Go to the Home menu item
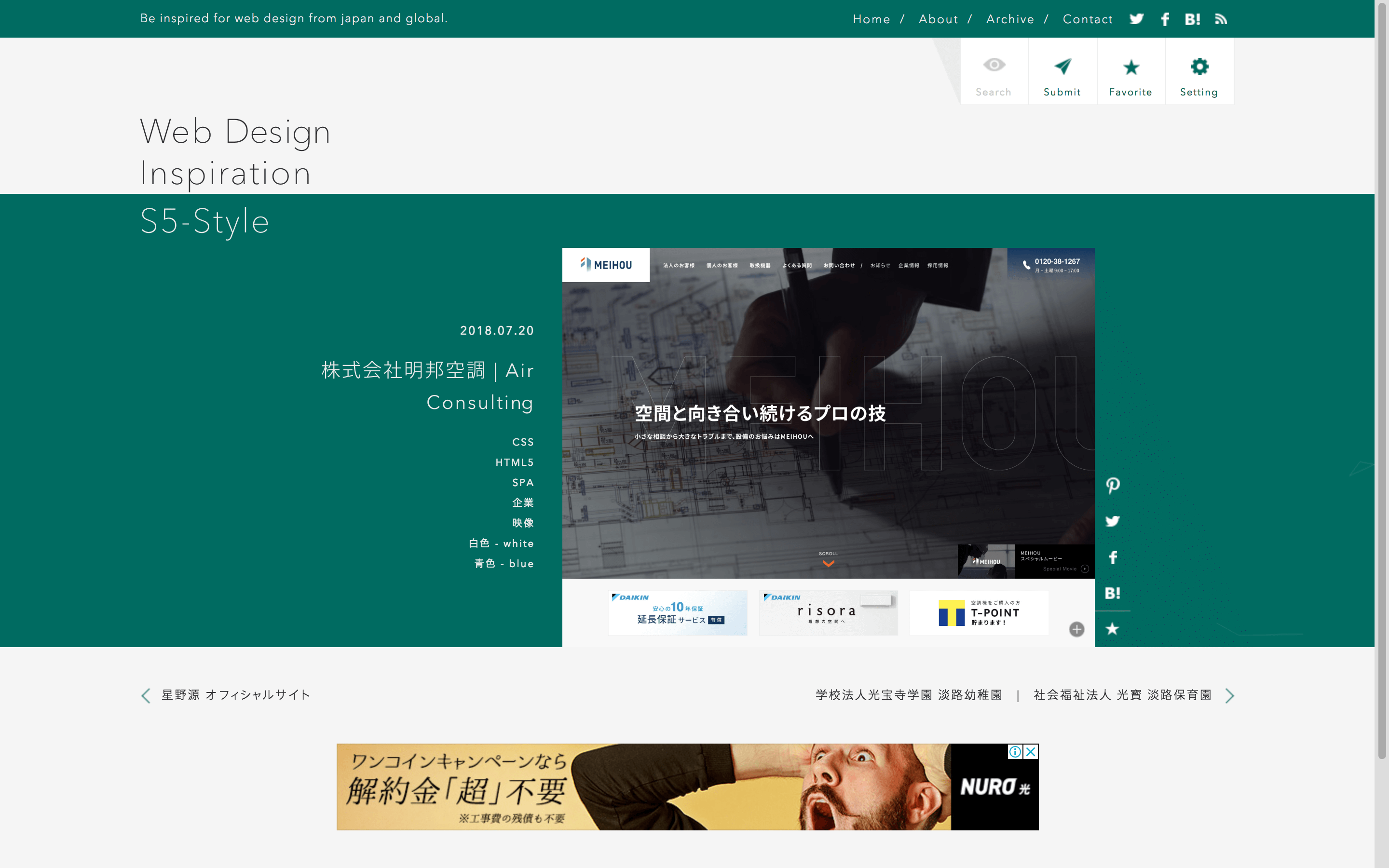Viewport: 1389px width, 868px height. point(872,19)
